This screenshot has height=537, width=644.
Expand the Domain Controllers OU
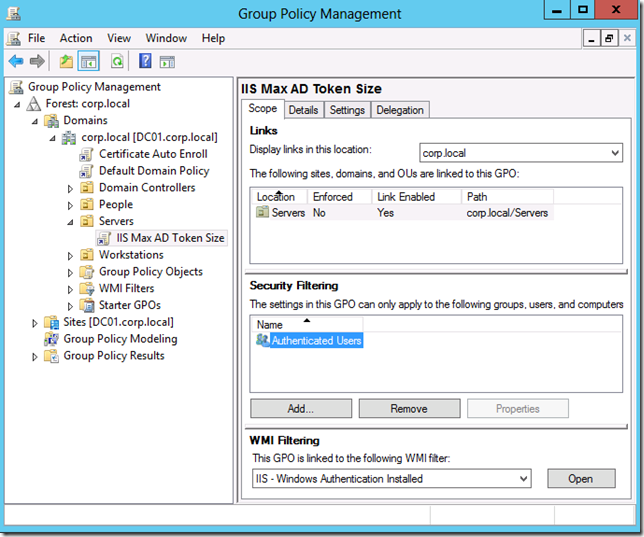70,188
